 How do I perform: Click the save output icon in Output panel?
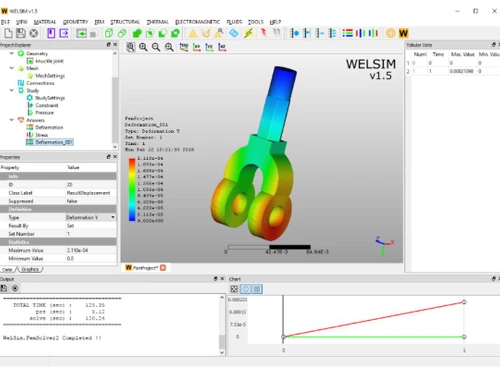(4, 288)
